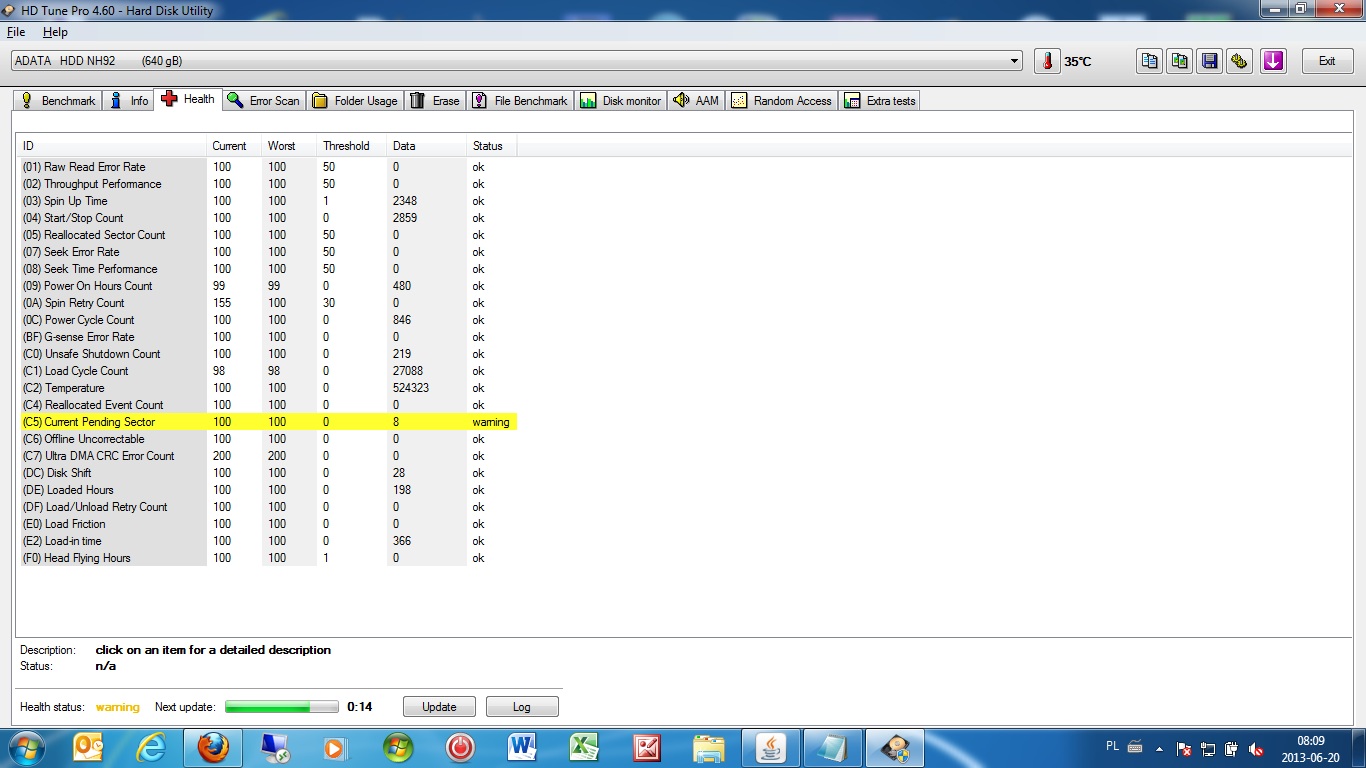This screenshot has height=768, width=1366.
Task: Click the Worst column header
Action: (289, 146)
